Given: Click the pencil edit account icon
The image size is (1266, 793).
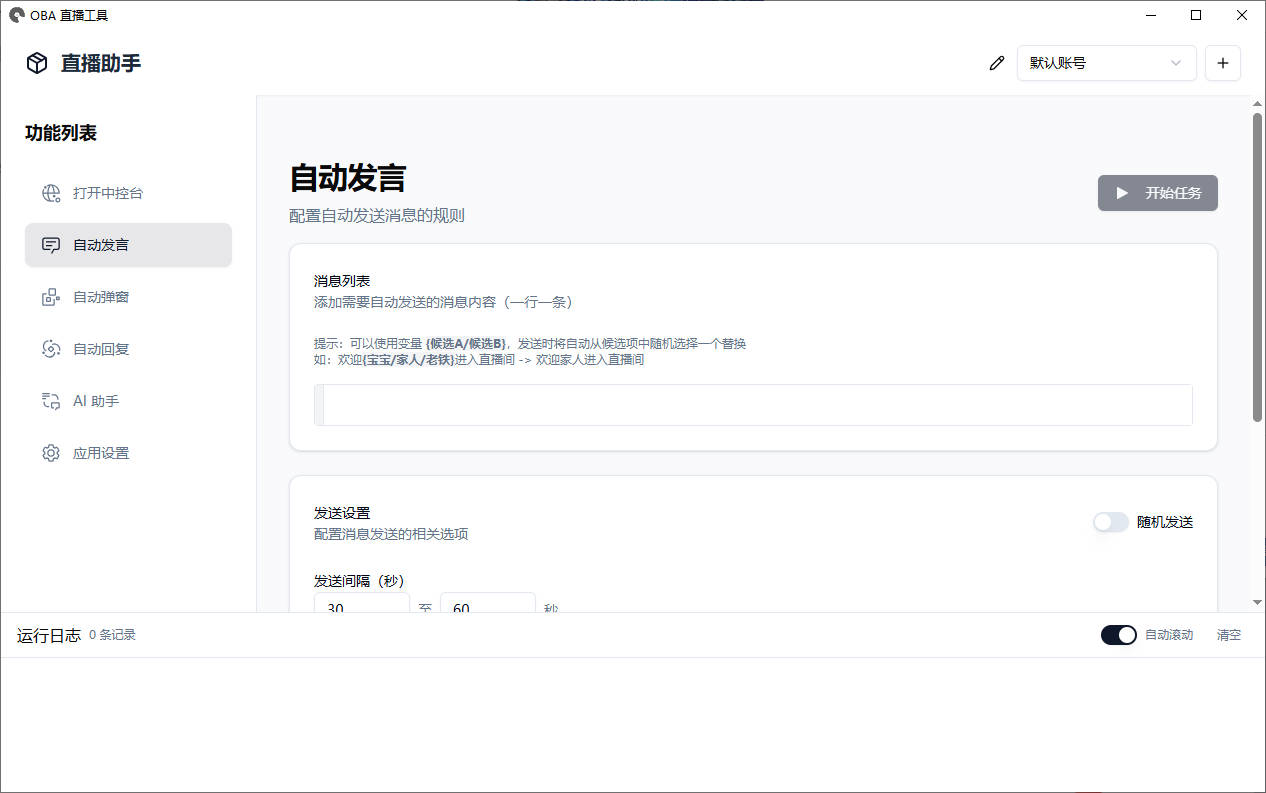Looking at the screenshot, I should point(996,63).
